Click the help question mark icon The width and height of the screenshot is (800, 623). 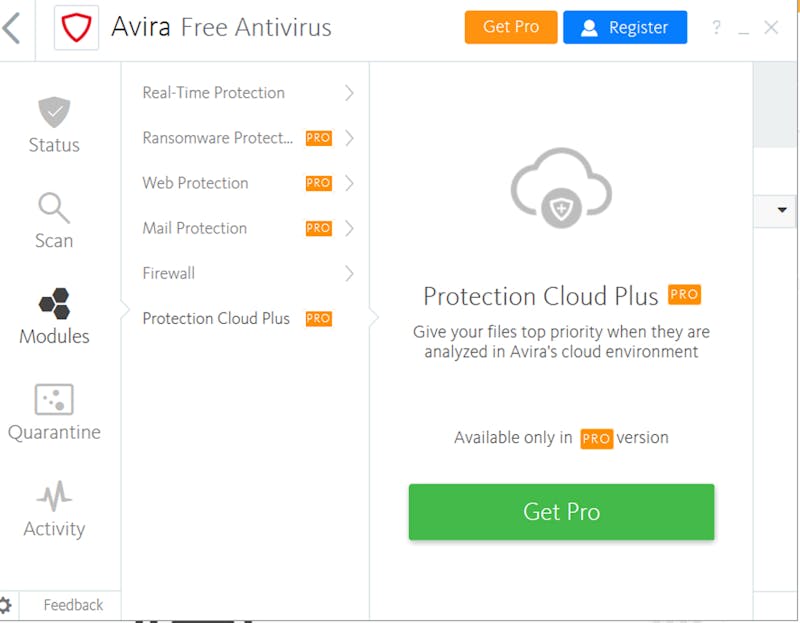click(x=716, y=27)
